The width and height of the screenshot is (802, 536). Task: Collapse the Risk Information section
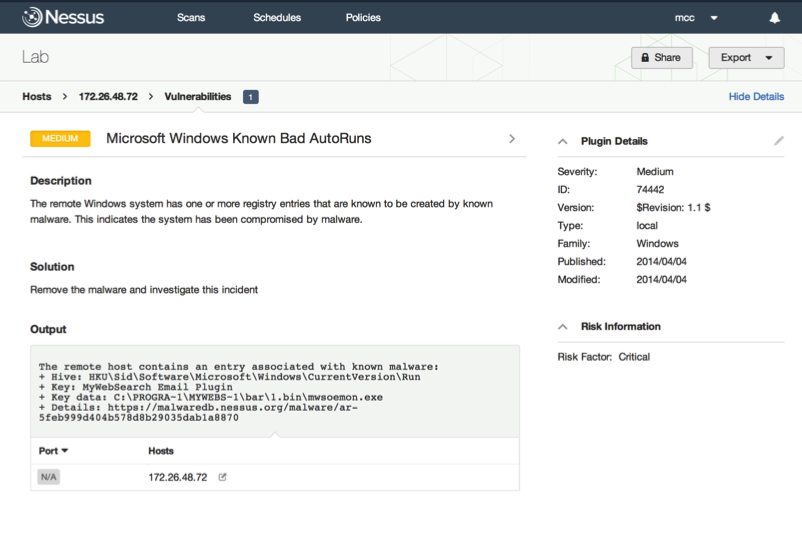coord(563,326)
